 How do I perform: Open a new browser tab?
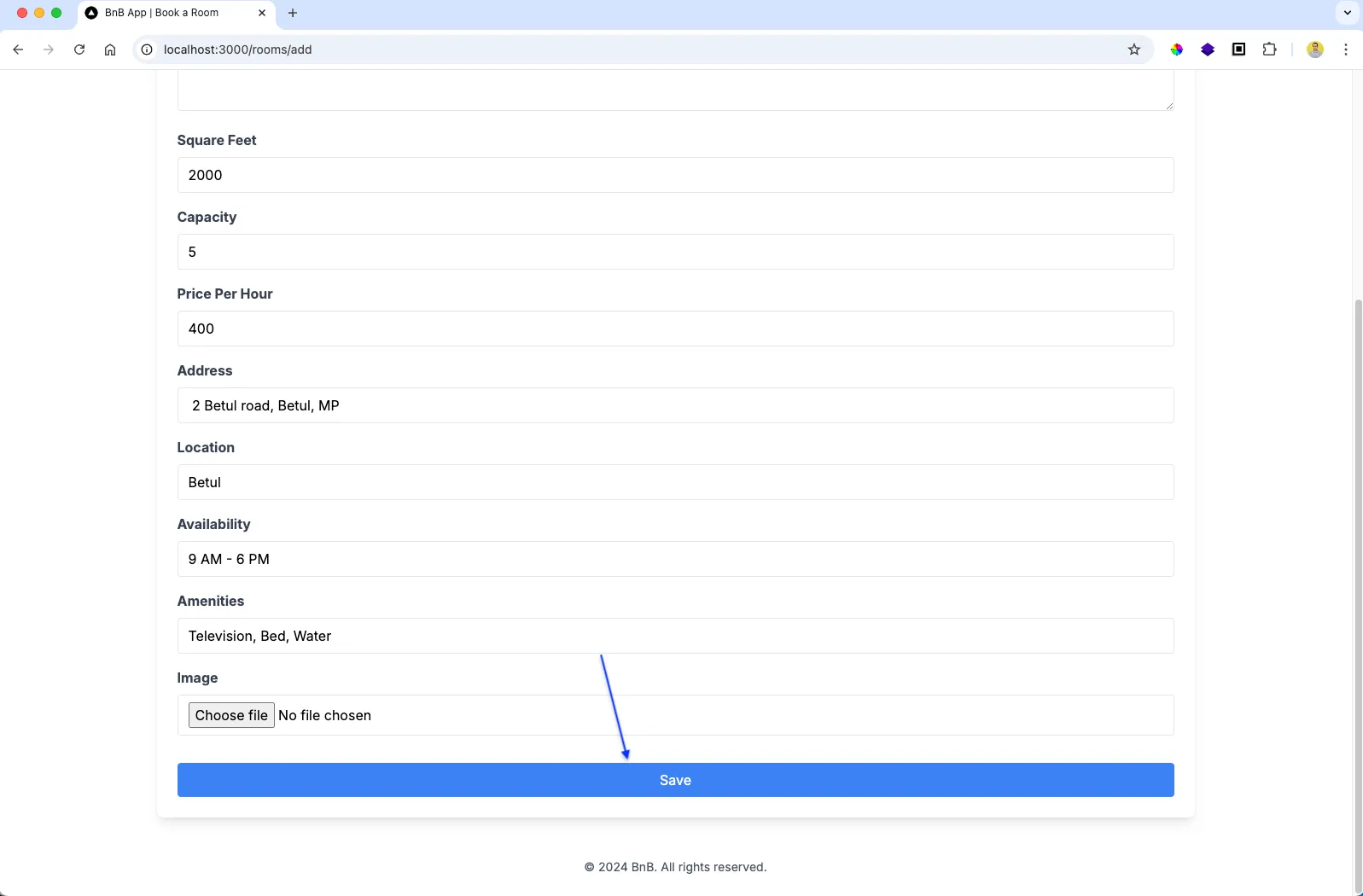tap(293, 13)
